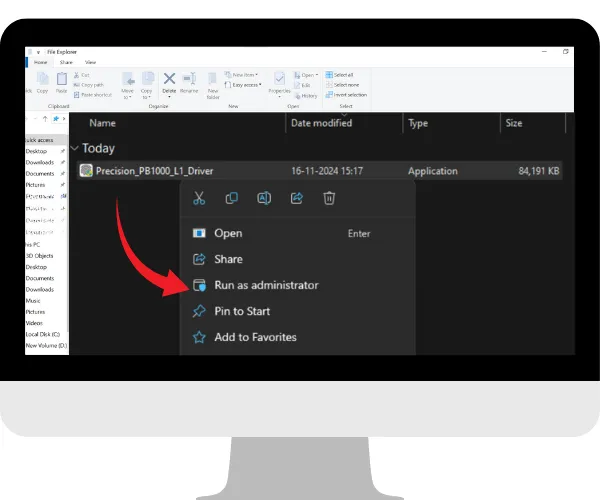Screen dimensions: 600x500
Task: Switch to the Home ribbon tab
Action: [x=41, y=62]
